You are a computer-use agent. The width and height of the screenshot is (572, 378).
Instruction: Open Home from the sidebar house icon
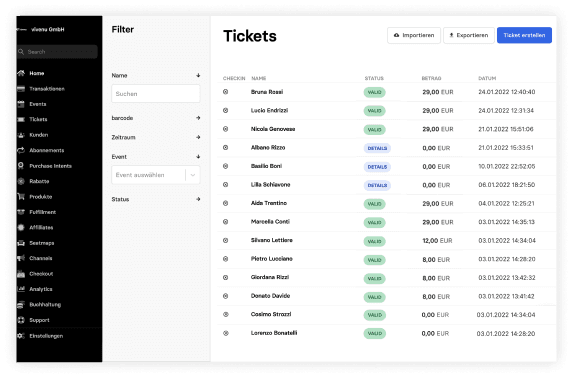21,73
